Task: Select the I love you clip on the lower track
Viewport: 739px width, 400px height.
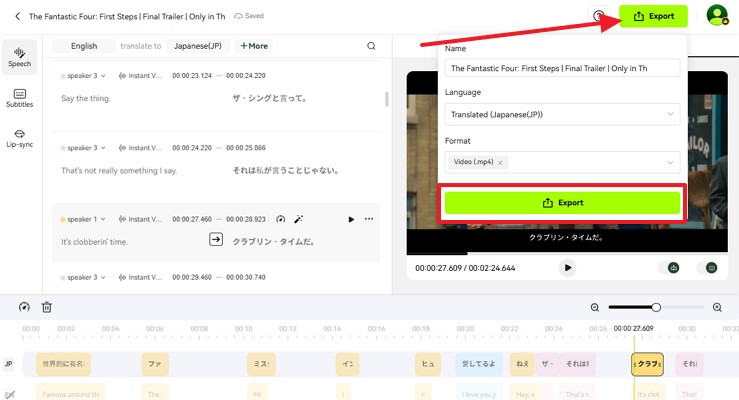Action: pyautogui.click(x=478, y=394)
